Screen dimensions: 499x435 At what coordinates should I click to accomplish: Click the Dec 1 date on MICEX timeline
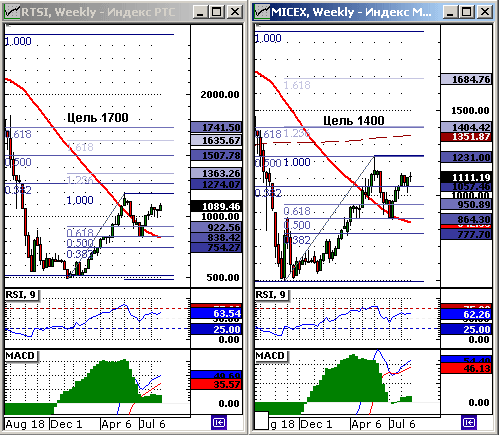click(316, 424)
